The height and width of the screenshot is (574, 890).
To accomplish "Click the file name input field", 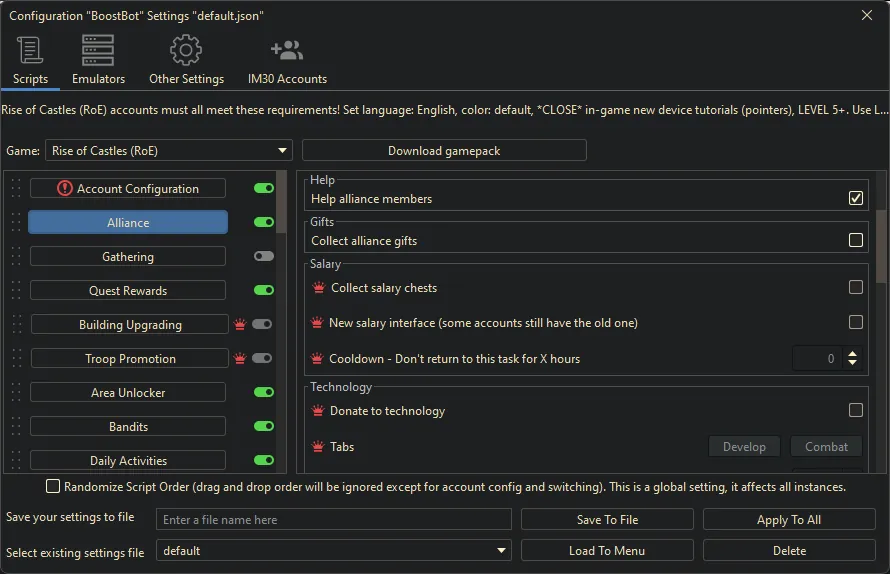I will 334,519.
